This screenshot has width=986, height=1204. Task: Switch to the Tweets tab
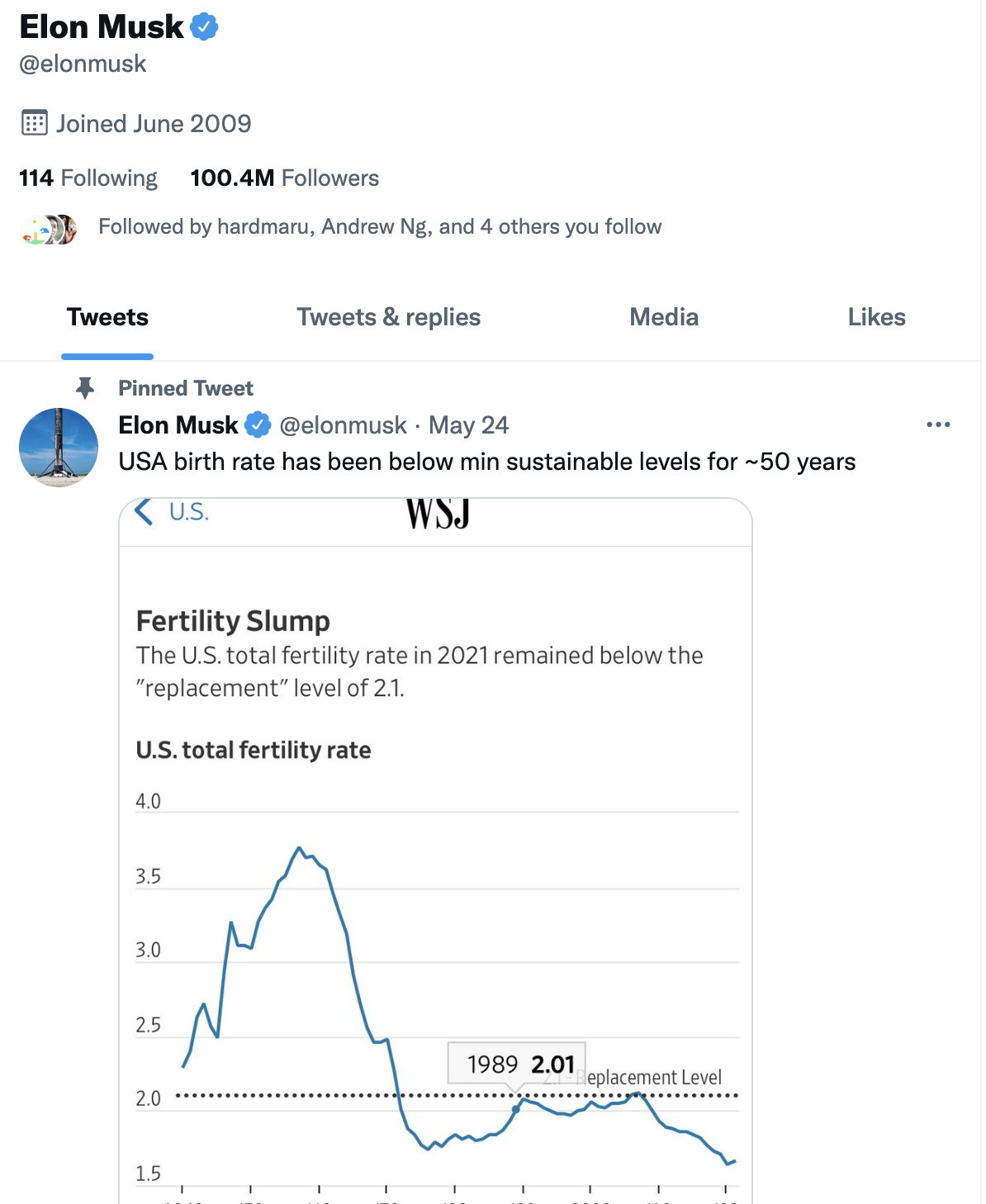107,318
